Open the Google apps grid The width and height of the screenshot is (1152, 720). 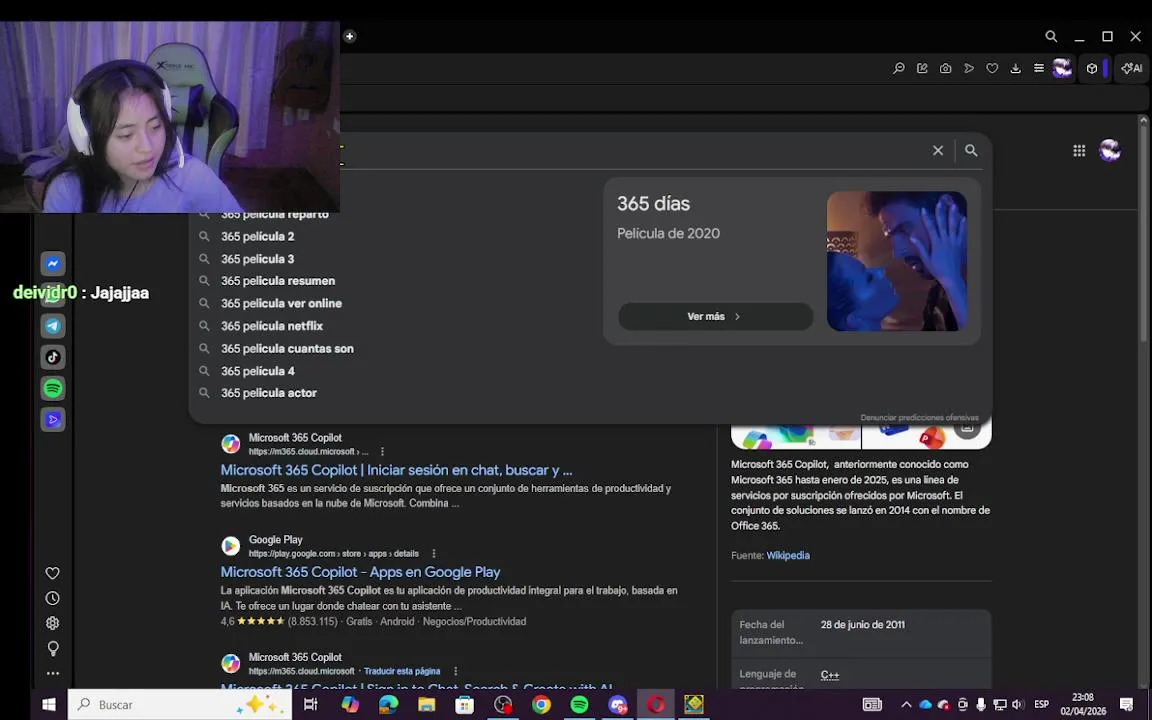[1079, 151]
